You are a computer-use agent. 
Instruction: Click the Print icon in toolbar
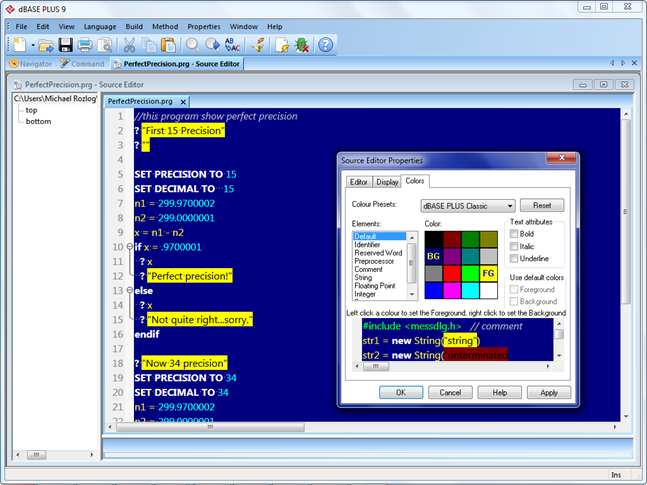pos(86,45)
